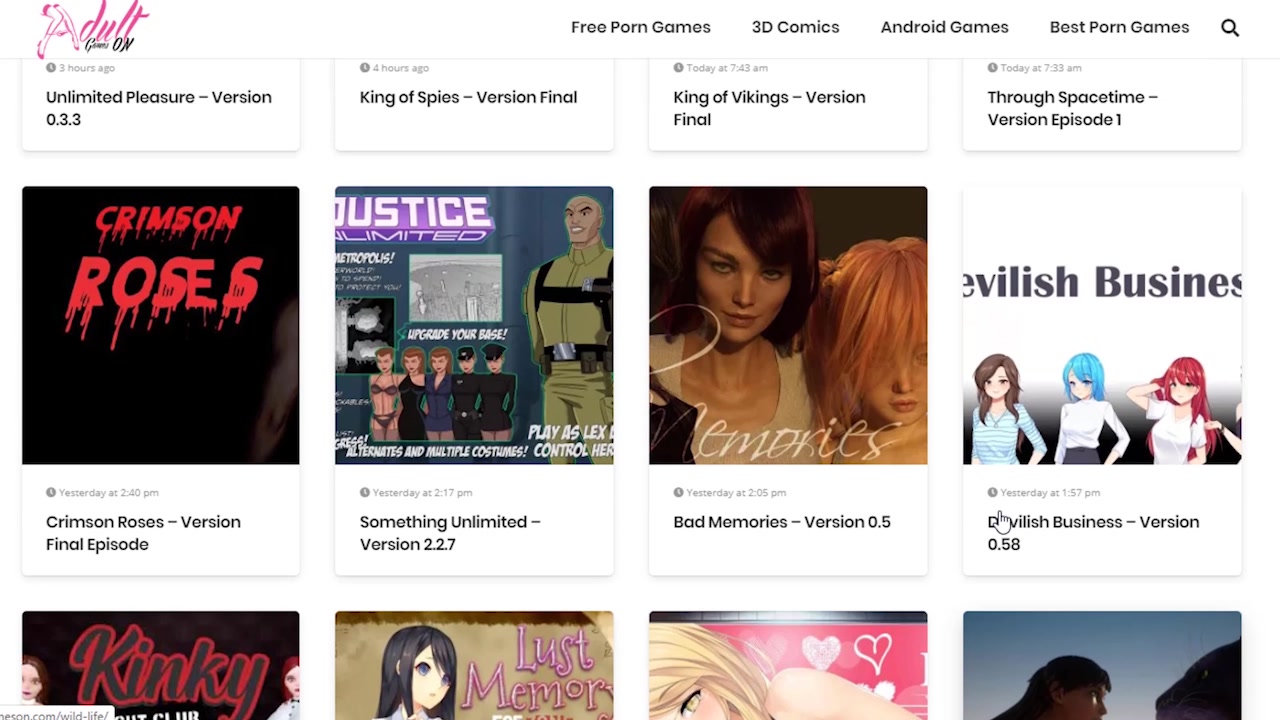Open the Crimson Roses – Version Final Episode link
The height and width of the screenshot is (720, 1280).
[x=143, y=533]
